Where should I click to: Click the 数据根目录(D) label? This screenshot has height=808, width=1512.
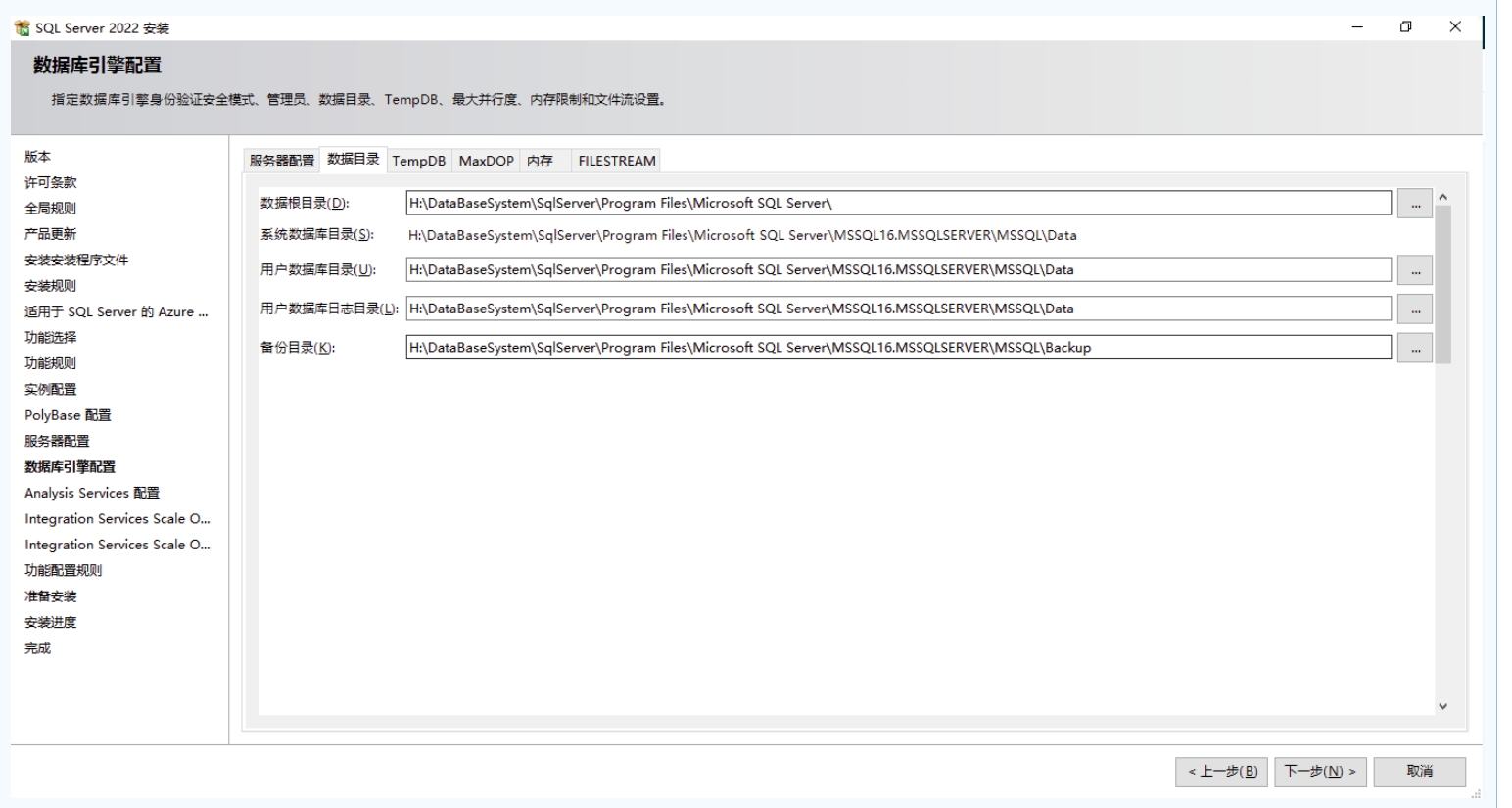[305, 203]
